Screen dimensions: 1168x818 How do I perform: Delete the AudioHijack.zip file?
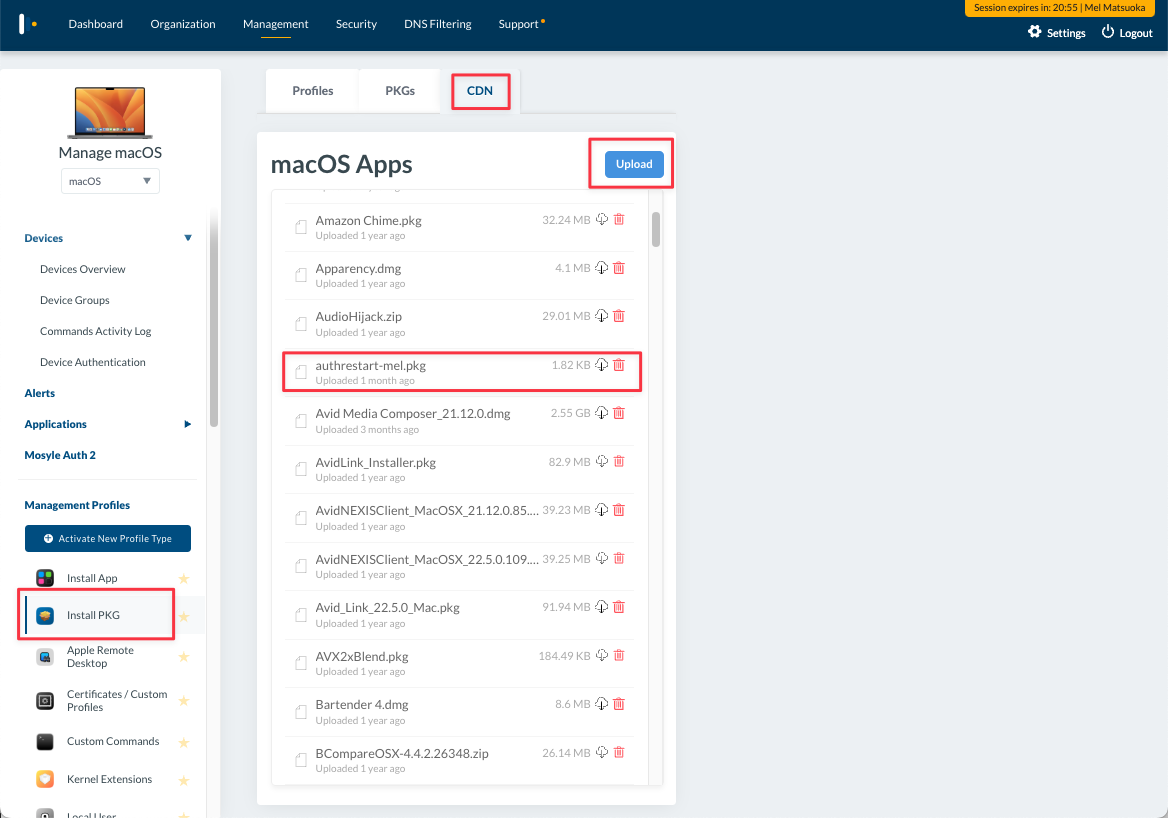pyautogui.click(x=619, y=316)
